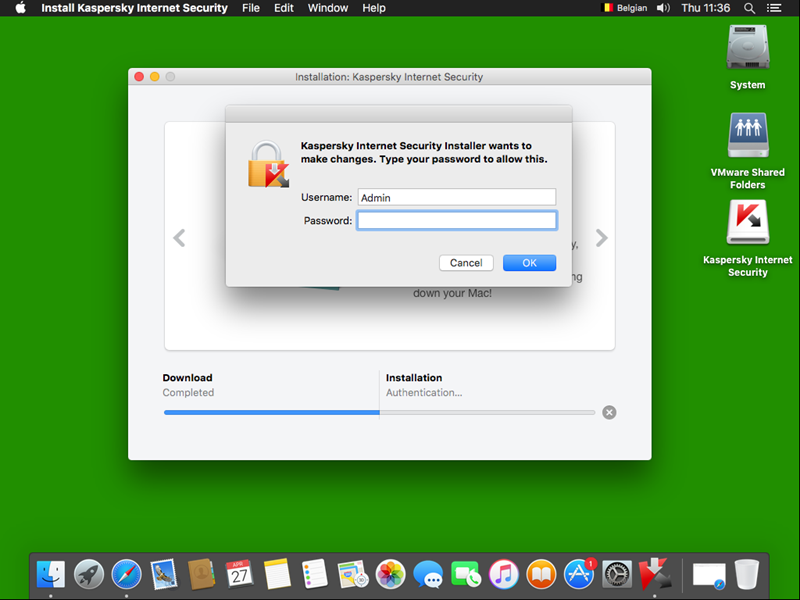Viewport: 800px width, 600px height.
Task: Click the Username field containing Admin
Action: (x=456, y=198)
